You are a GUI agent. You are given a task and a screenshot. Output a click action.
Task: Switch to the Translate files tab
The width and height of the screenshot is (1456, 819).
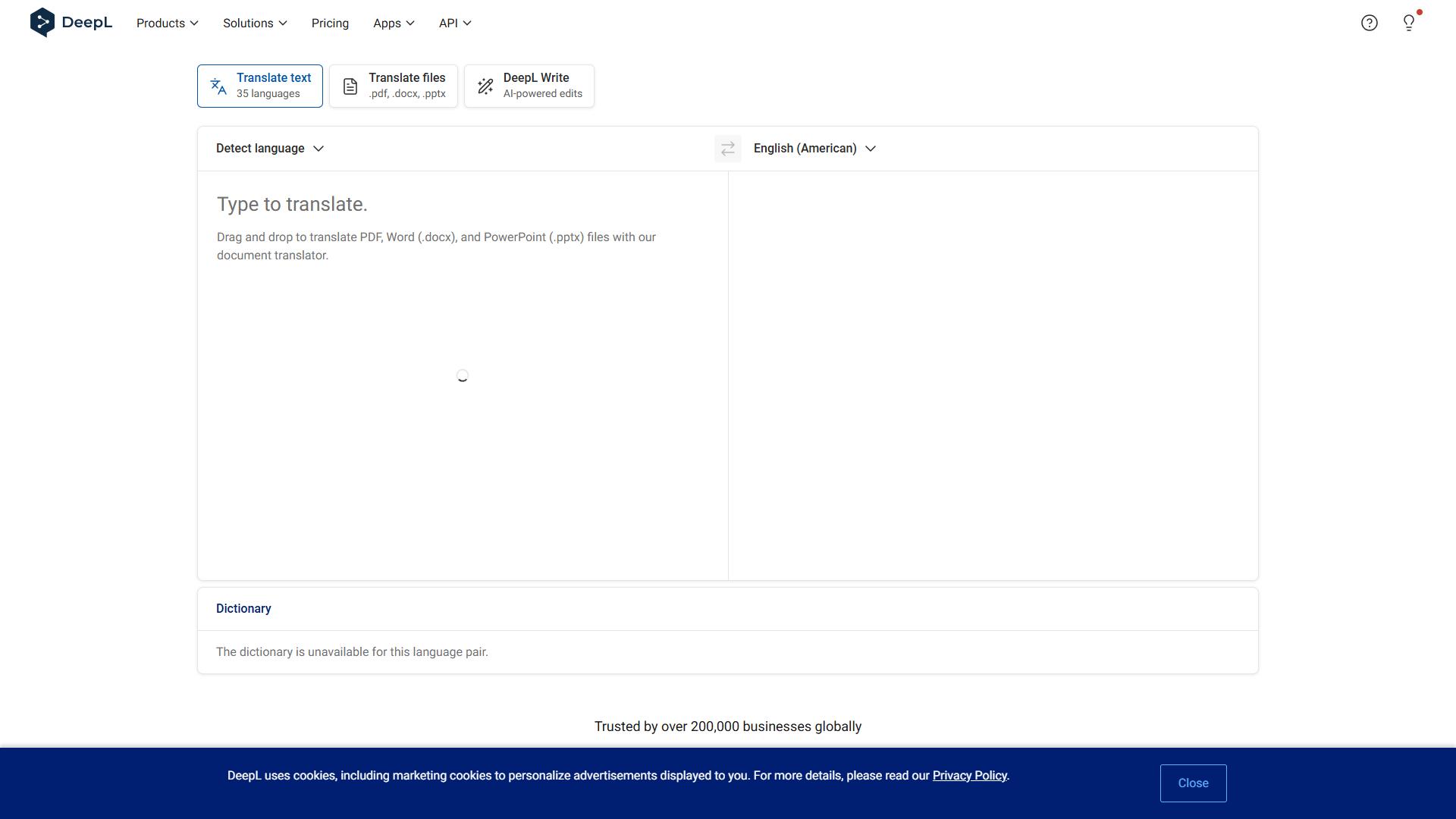point(394,86)
